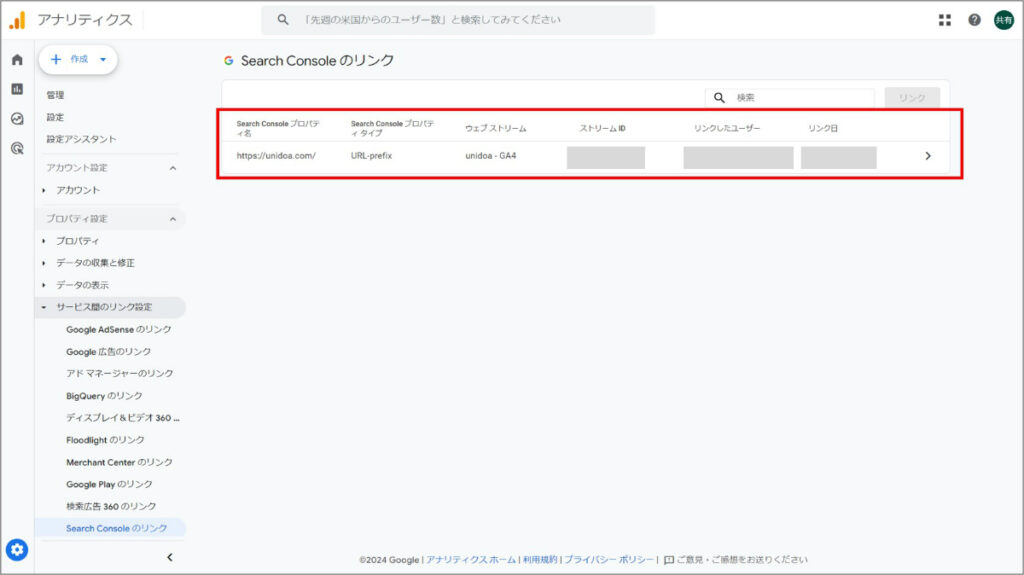Click the blue Admin gear icon

click(x=17, y=550)
